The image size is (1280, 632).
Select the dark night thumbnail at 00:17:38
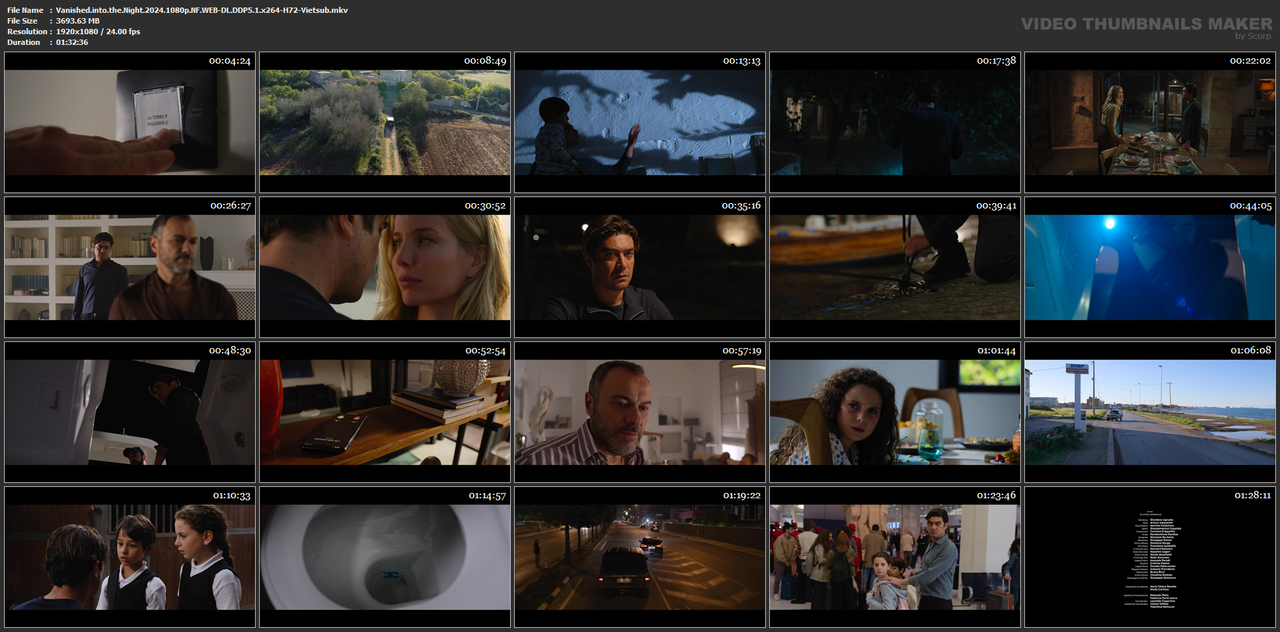pyautogui.click(x=895, y=122)
